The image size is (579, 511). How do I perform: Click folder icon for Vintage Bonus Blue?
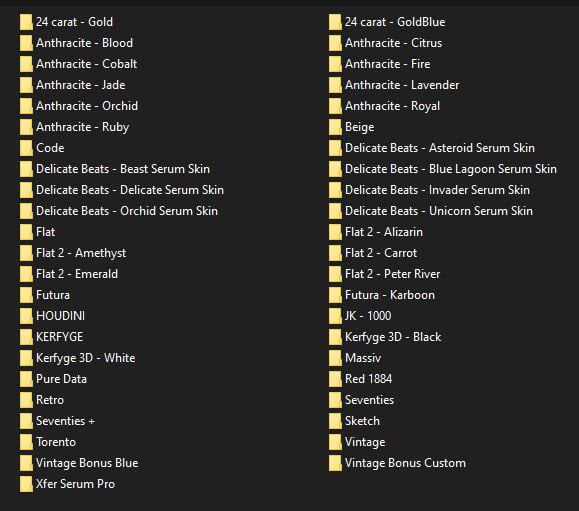click(x=26, y=463)
